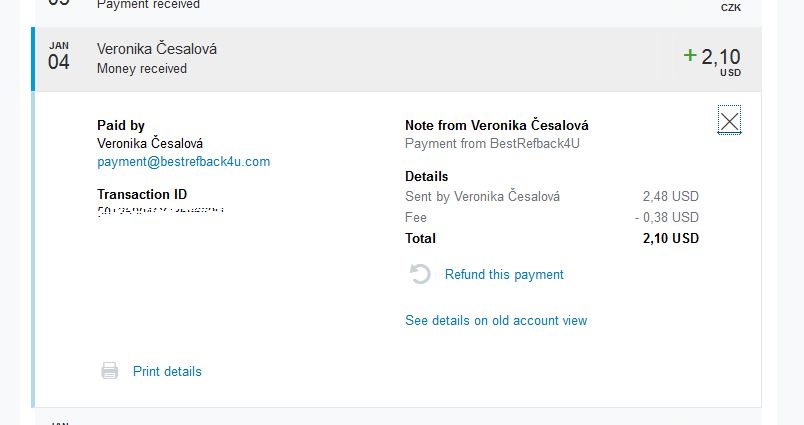Click the green plus sign icon
The width and height of the screenshot is (804, 425).
point(690,55)
